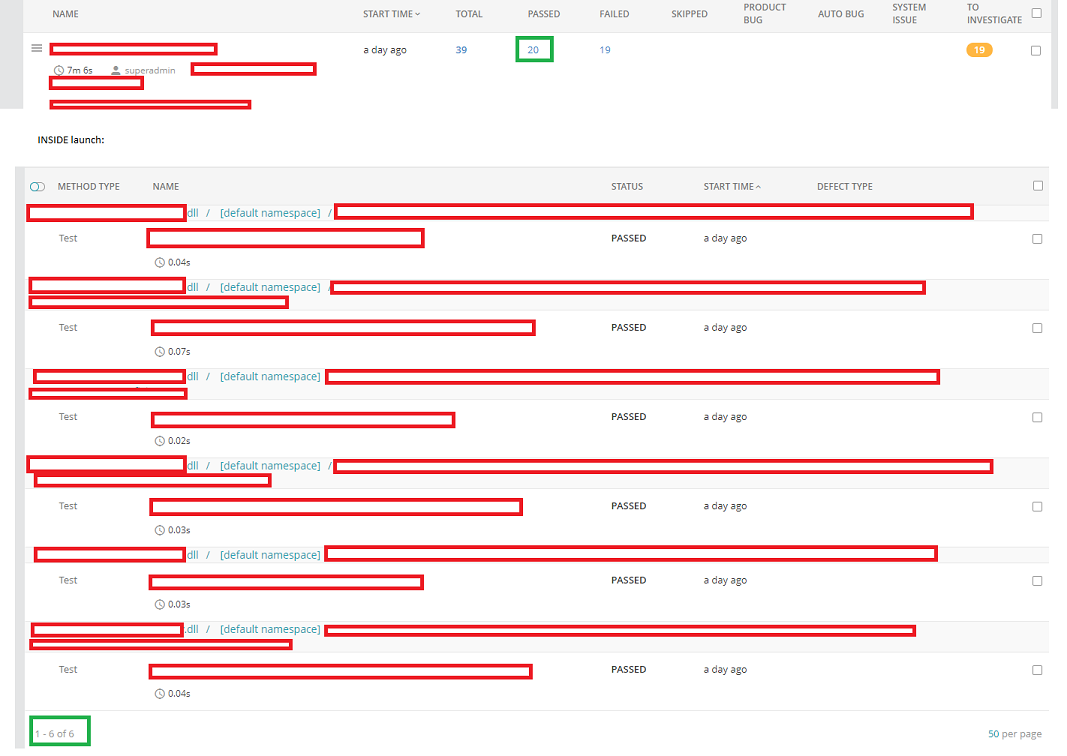Toggle the method type switch
1067x756 pixels.
37,186
